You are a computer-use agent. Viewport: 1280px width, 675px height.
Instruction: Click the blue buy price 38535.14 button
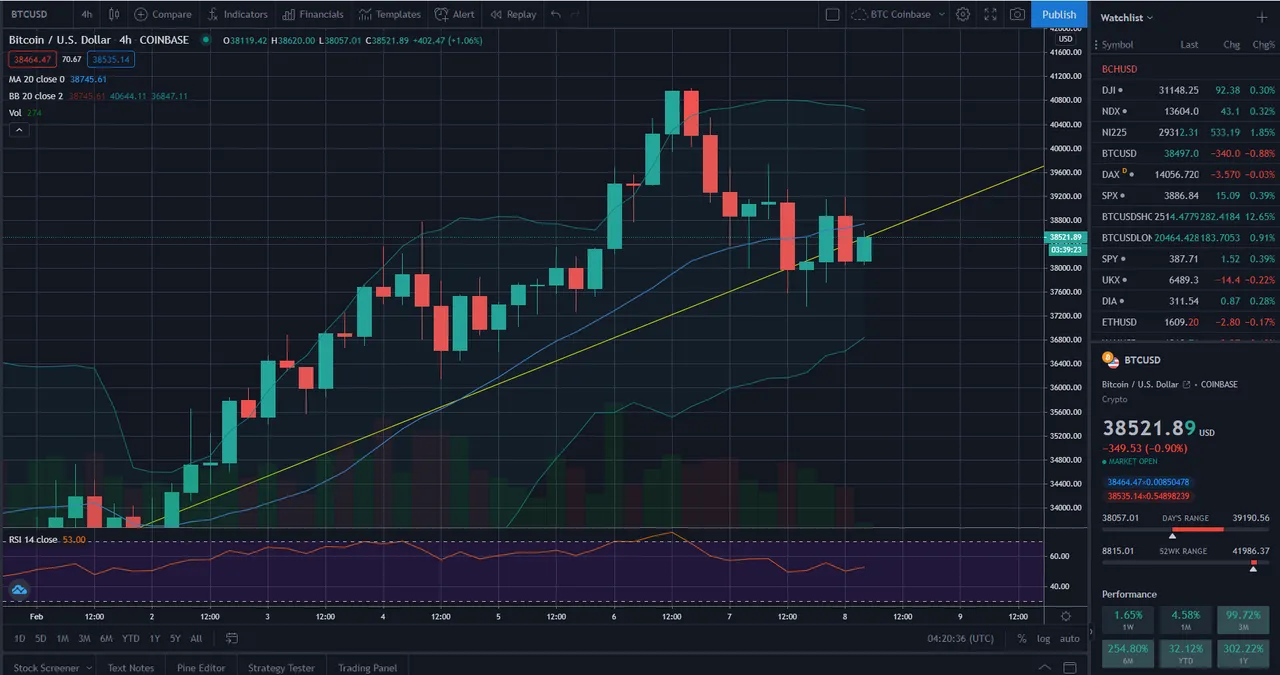111,59
